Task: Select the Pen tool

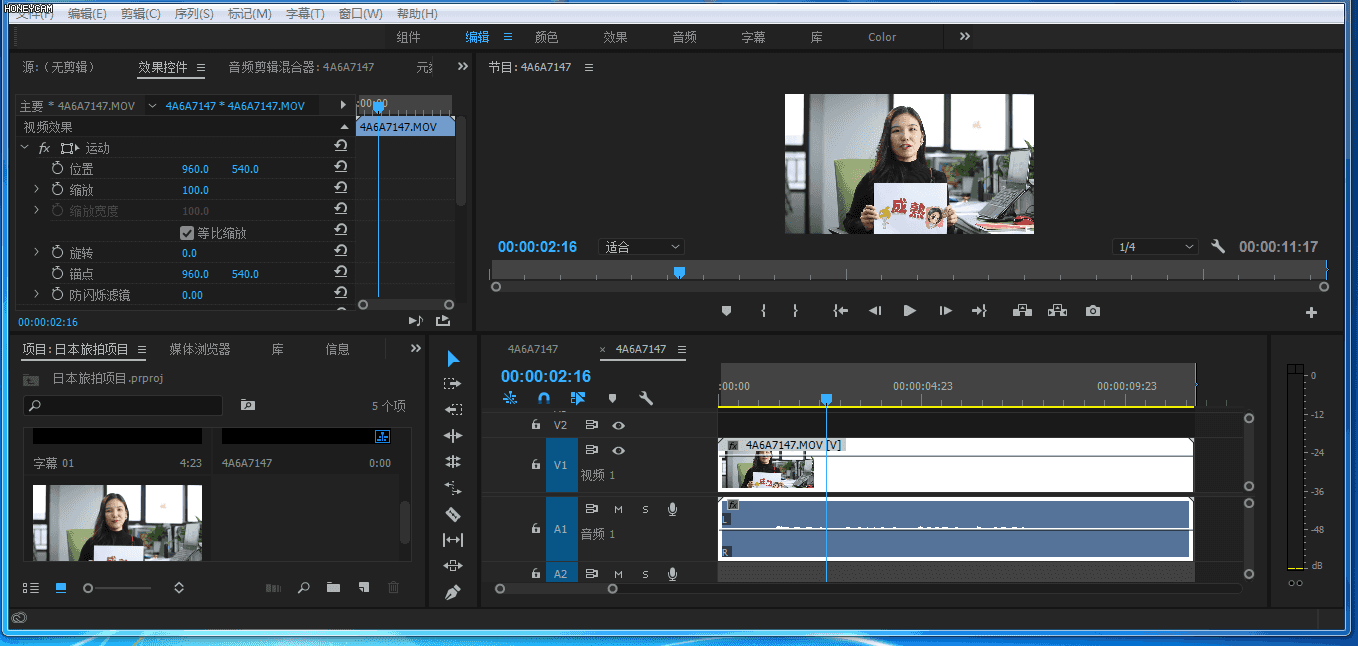Action: coord(453,593)
